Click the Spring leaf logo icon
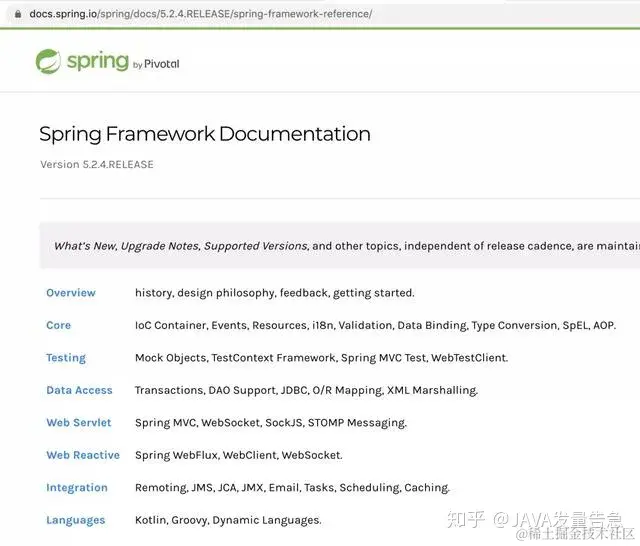Image resolution: width=640 pixels, height=546 pixels. point(48,61)
